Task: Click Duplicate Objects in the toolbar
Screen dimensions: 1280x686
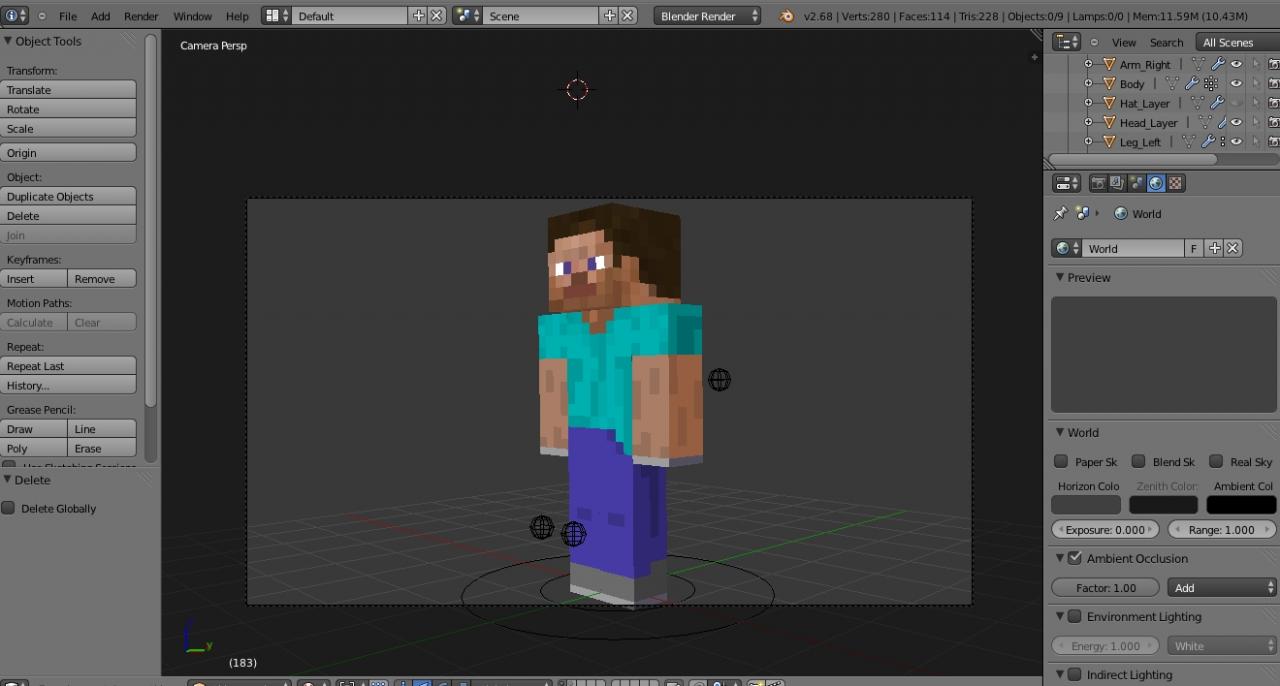Action: (68, 196)
